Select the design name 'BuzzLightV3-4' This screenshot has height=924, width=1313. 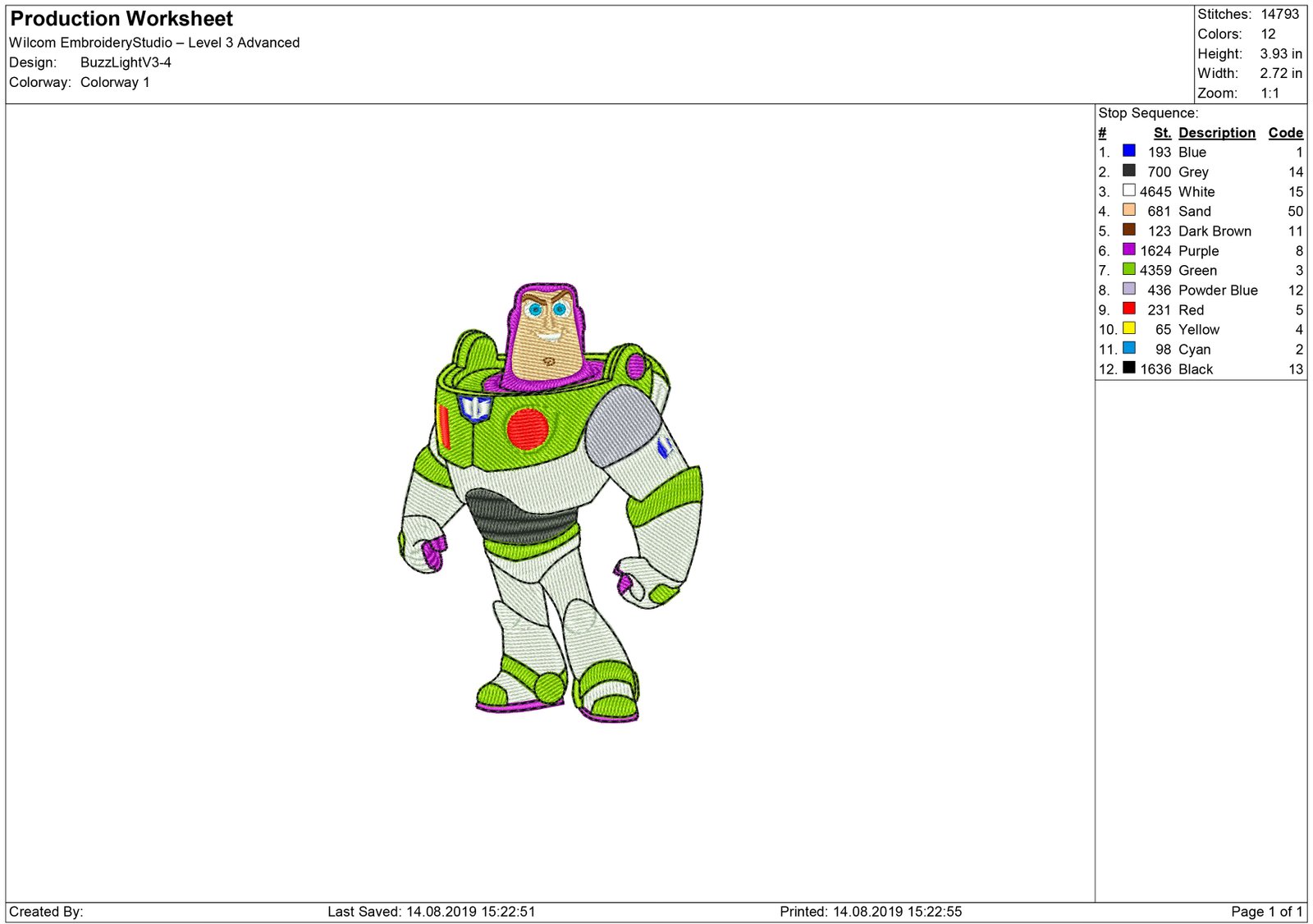[x=126, y=62]
